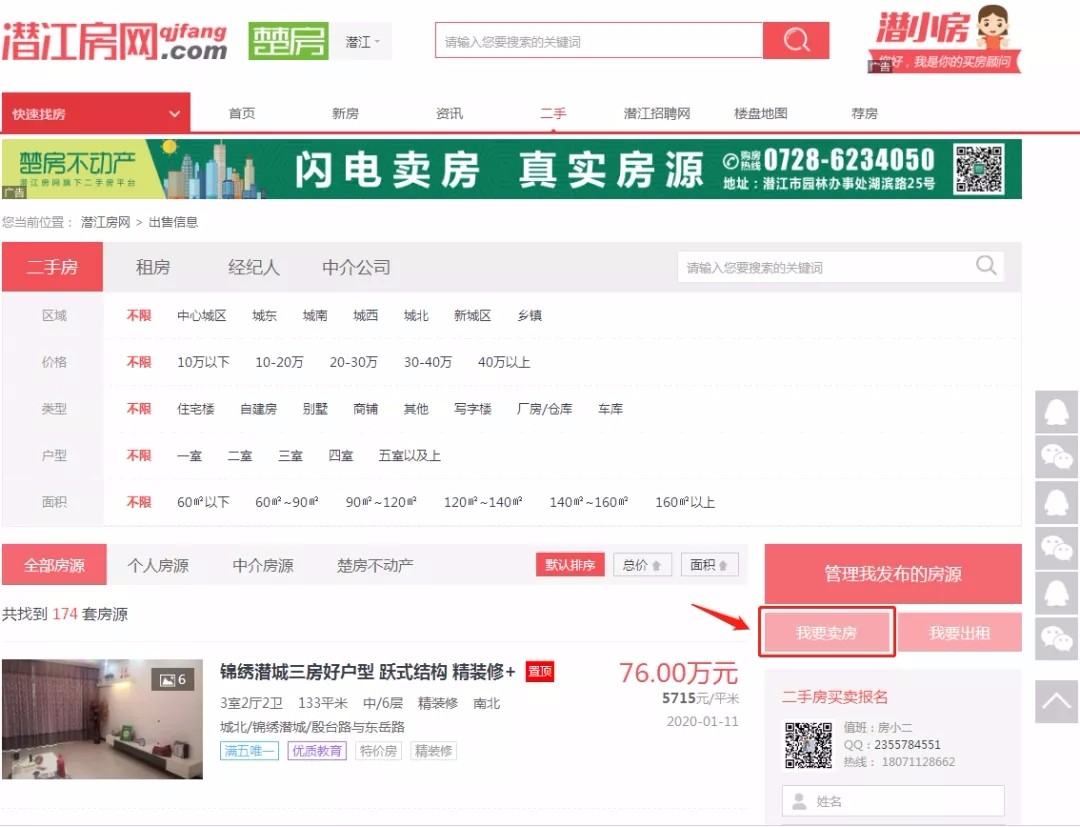This screenshot has width=1080, height=827.
Task: Open the 潜江 city dropdown
Action: point(362,42)
